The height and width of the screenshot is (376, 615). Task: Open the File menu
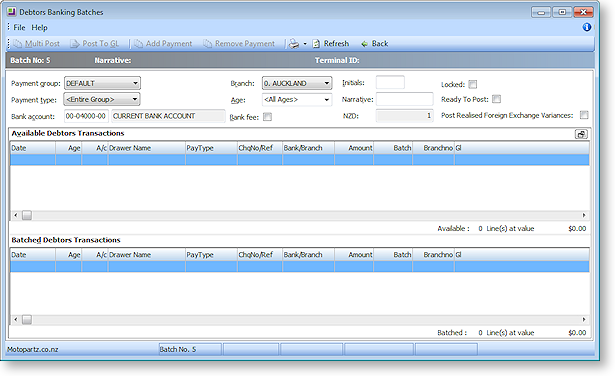coord(19,27)
